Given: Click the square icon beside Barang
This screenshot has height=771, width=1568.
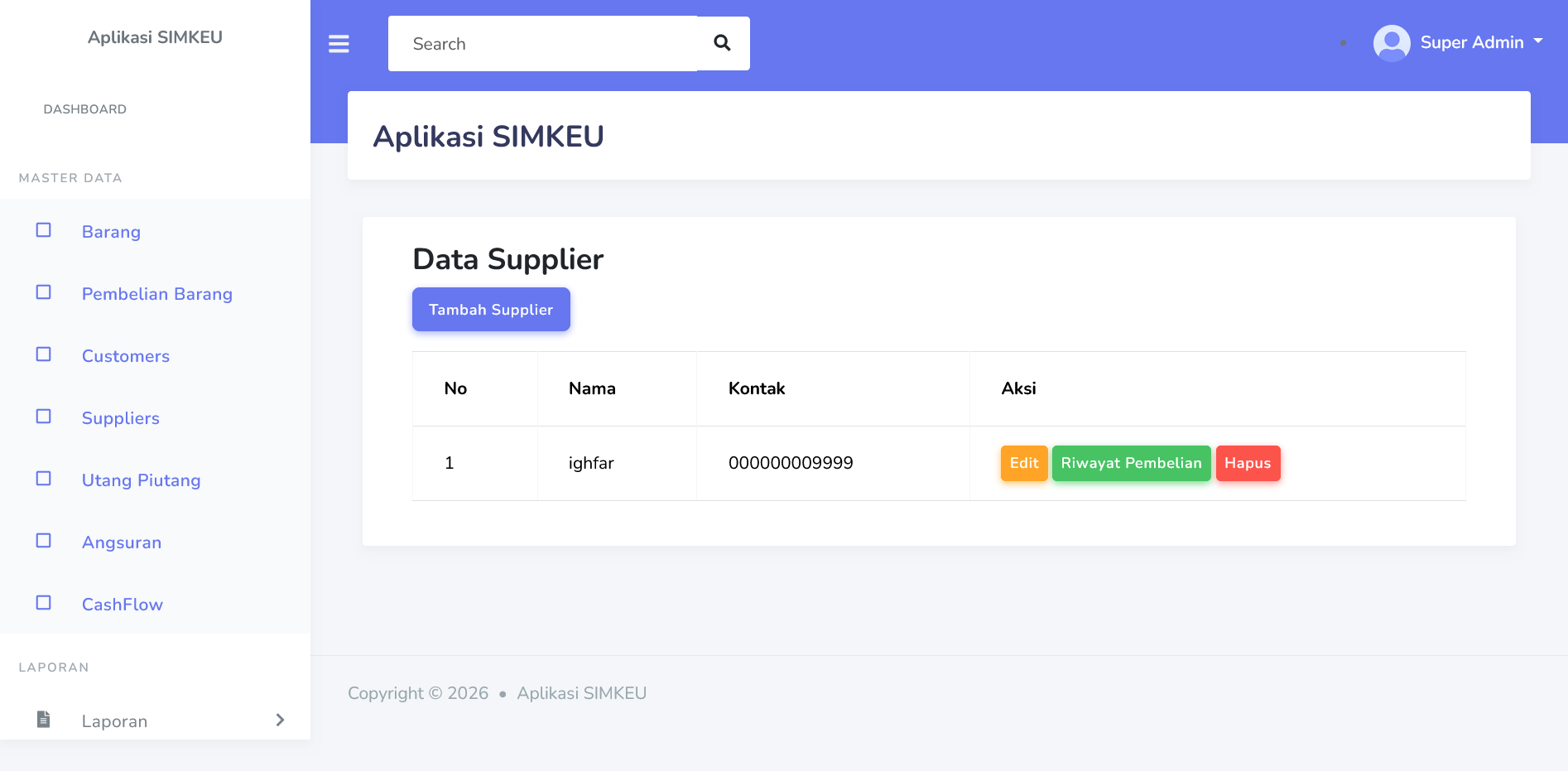Looking at the screenshot, I should (44, 230).
